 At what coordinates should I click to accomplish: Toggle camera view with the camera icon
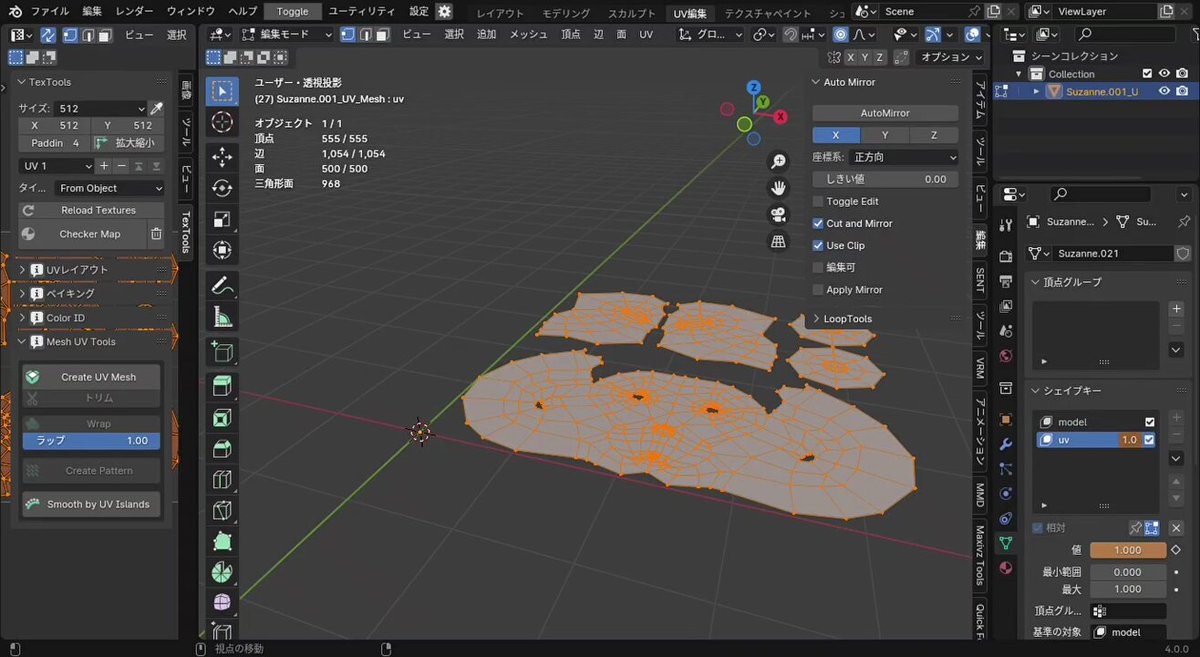point(778,215)
